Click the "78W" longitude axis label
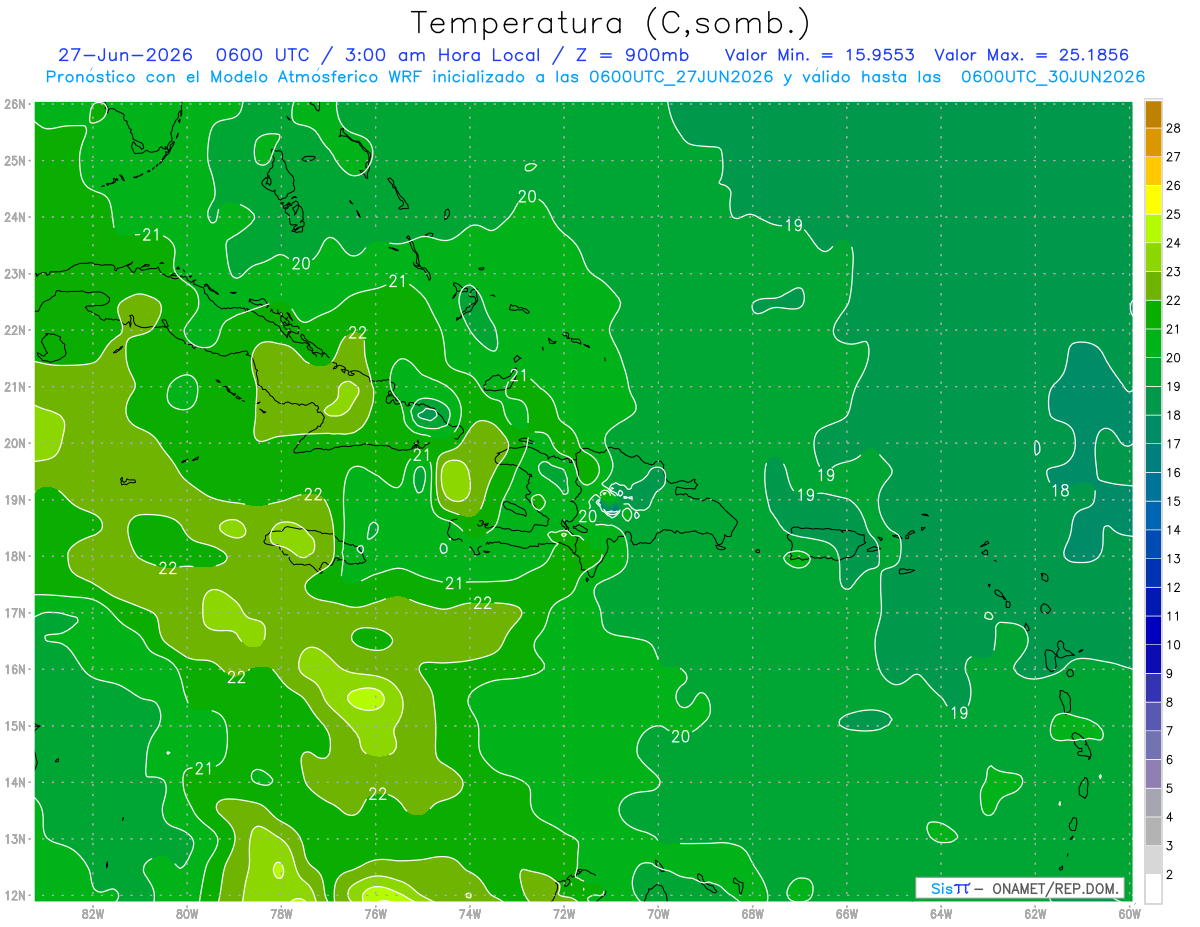This screenshot has height=927, width=1200. (281, 912)
